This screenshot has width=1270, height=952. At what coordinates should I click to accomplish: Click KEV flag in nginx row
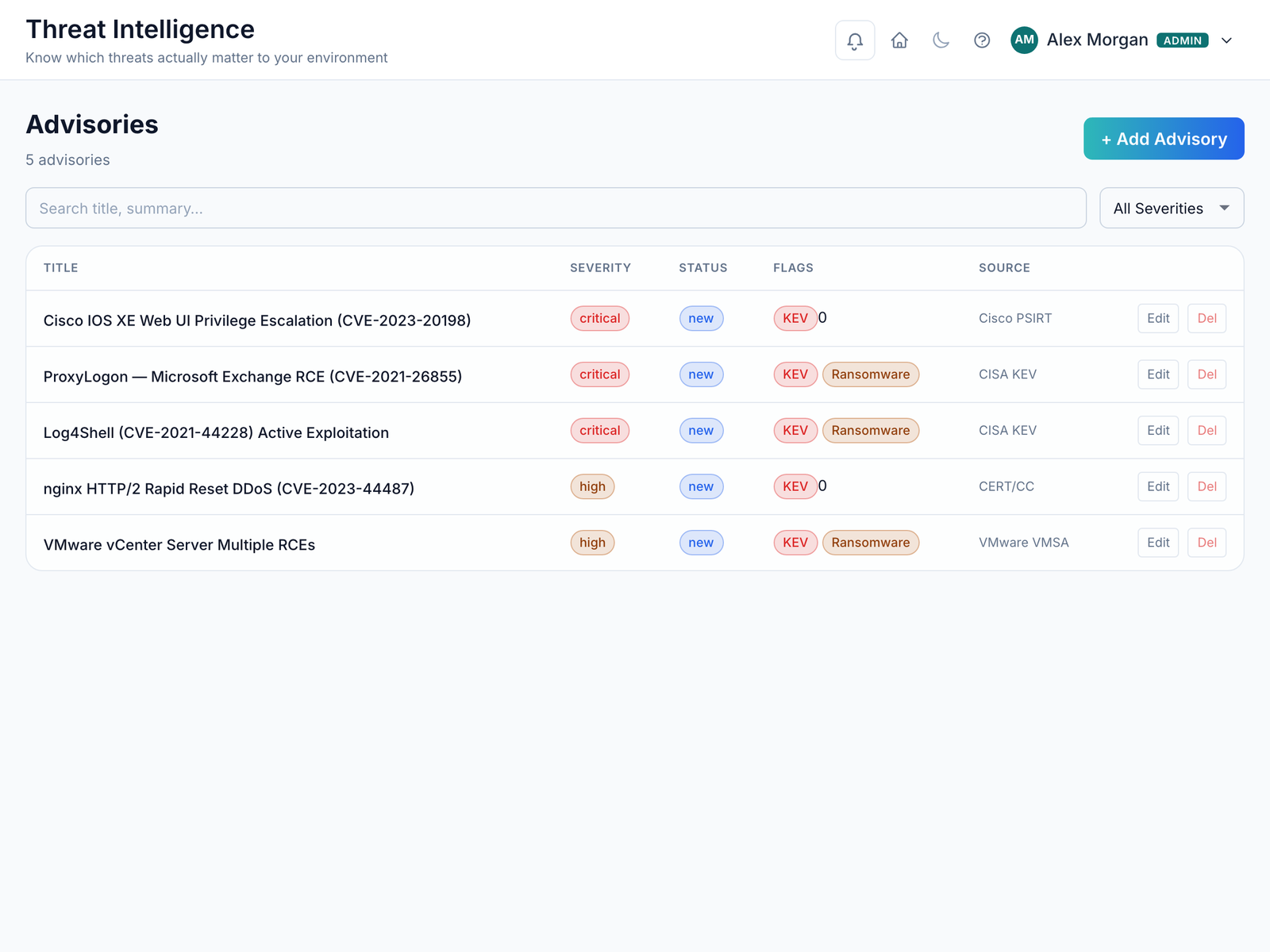tap(795, 486)
